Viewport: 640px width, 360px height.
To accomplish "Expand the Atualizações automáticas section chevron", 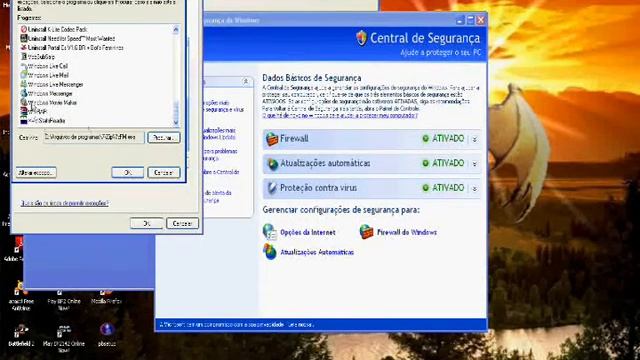I will (475, 164).
